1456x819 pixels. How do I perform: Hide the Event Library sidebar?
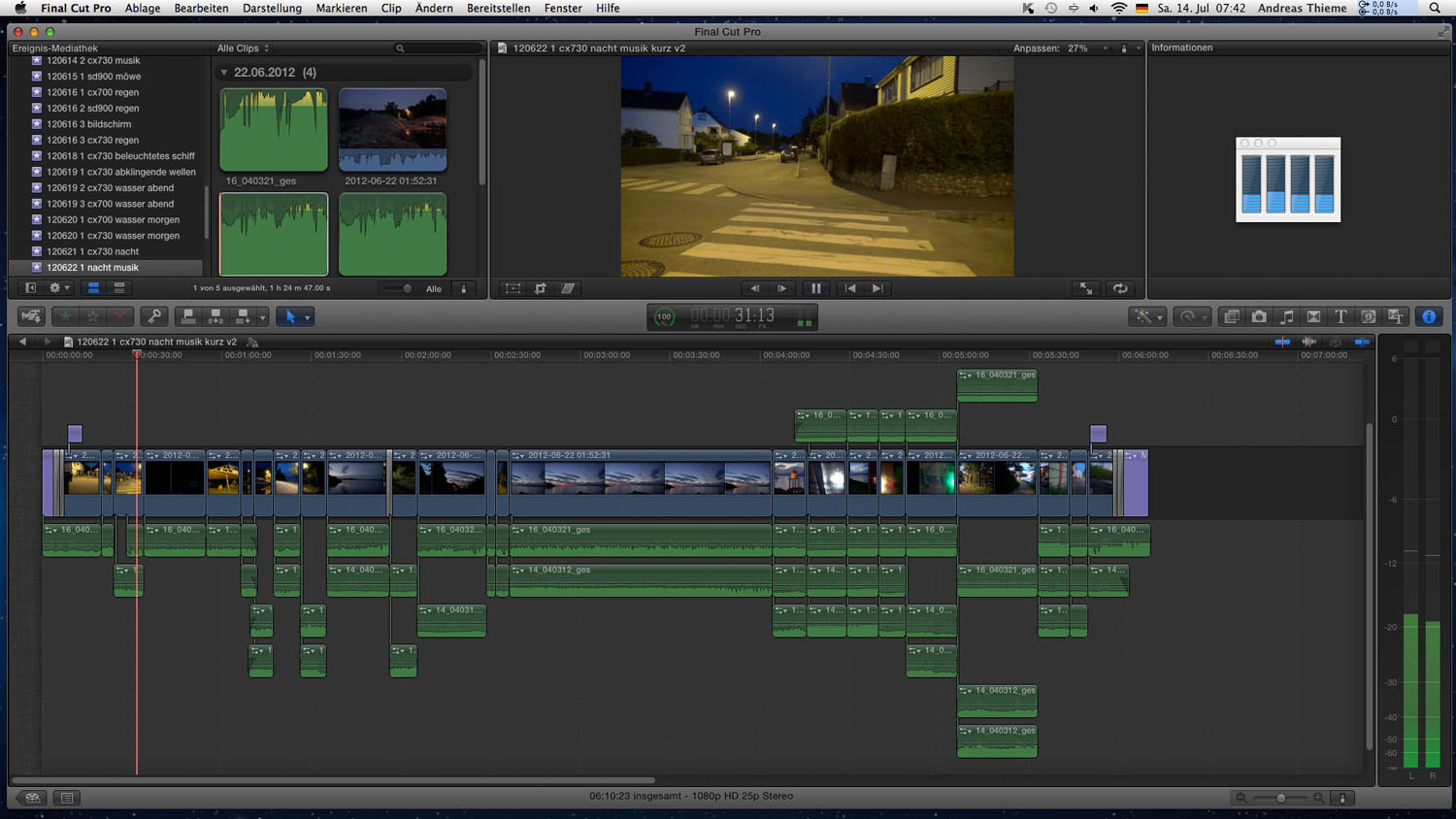click(30, 288)
